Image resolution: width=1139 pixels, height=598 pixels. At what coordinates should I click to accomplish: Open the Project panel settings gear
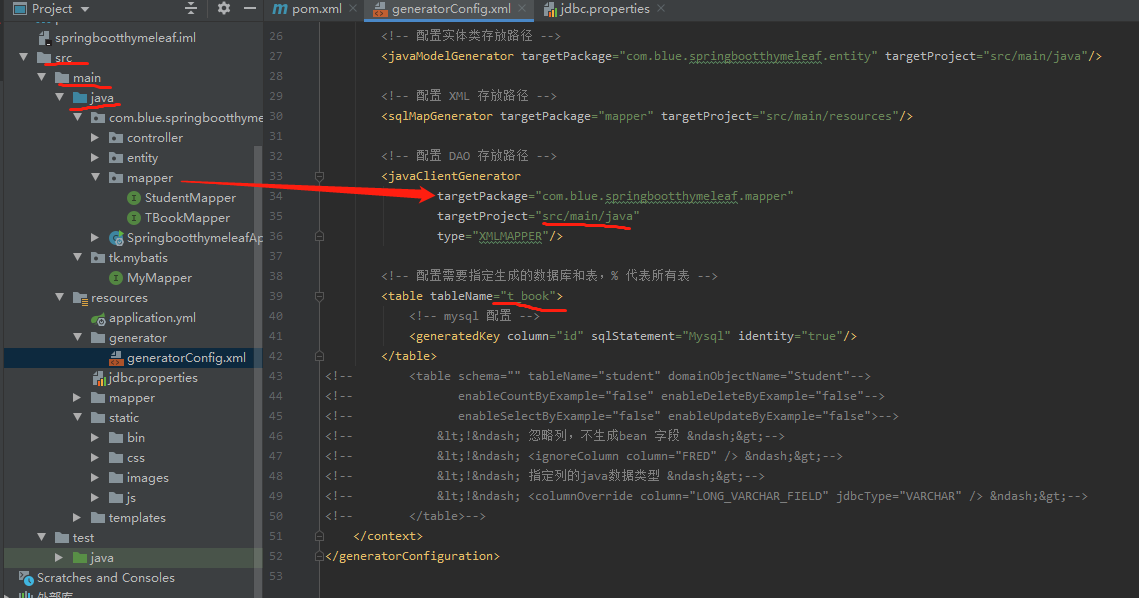click(224, 8)
